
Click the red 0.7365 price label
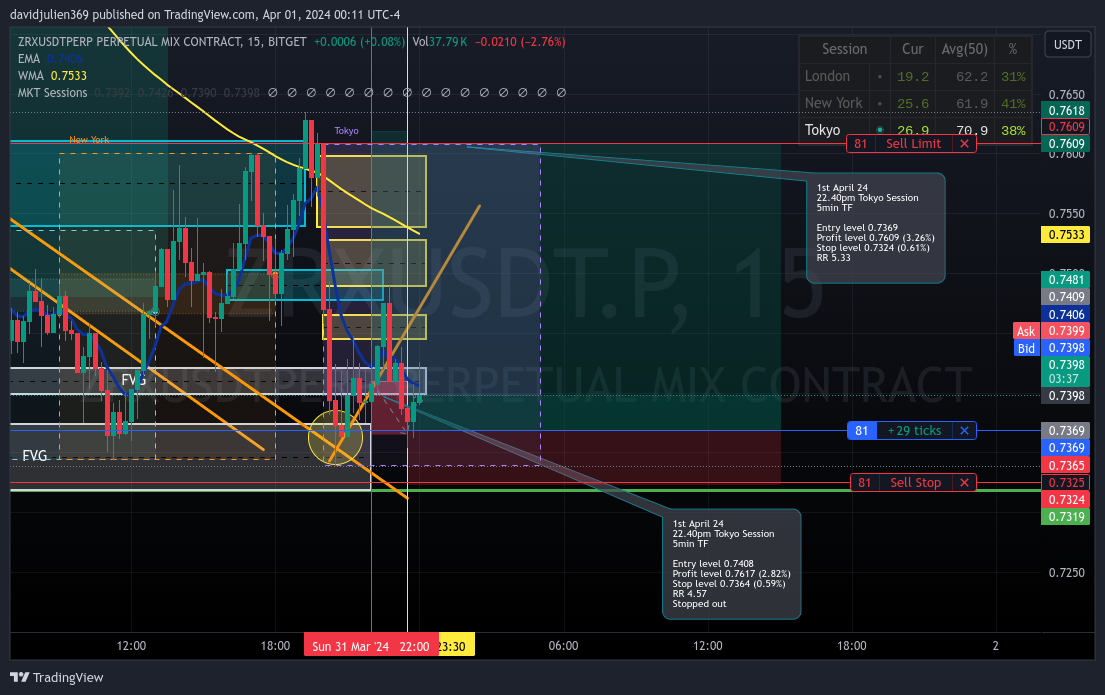point(1066,466)
